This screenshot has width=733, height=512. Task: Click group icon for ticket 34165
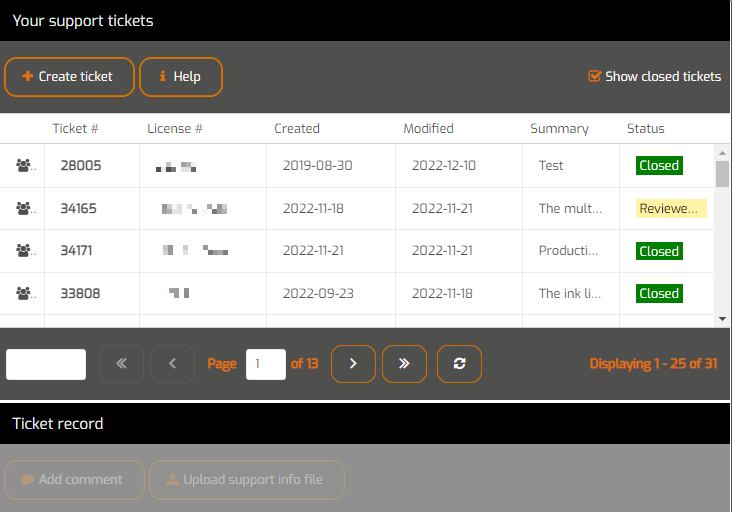coord(24,209)
